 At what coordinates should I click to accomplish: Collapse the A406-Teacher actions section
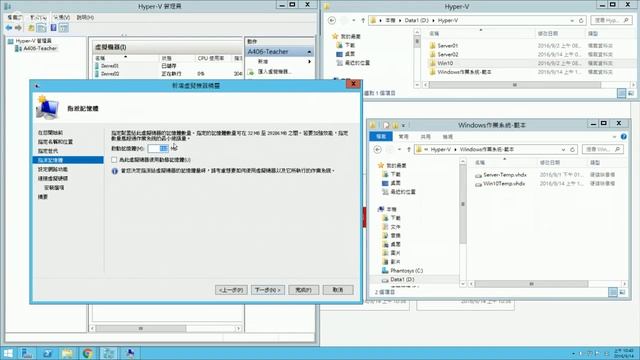tap(309, 52)
